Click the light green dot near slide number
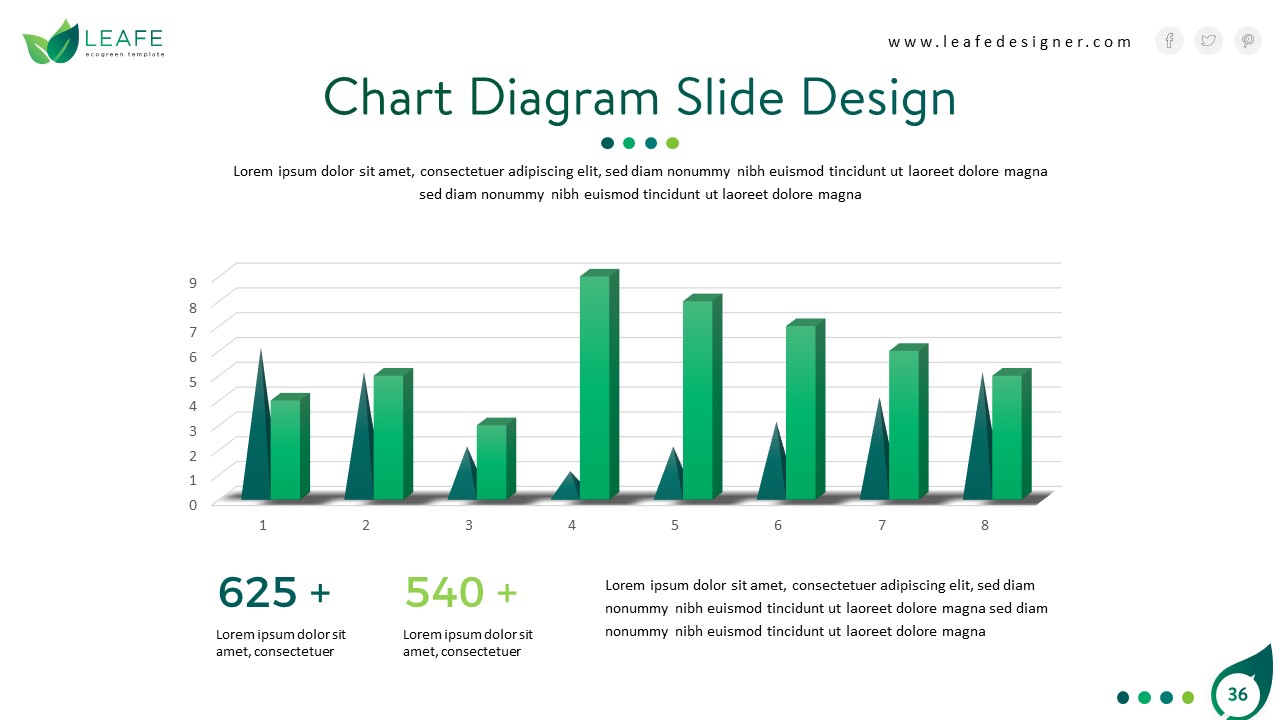This screenshot has height=720, width=1280. click(x=1188, y=697)
